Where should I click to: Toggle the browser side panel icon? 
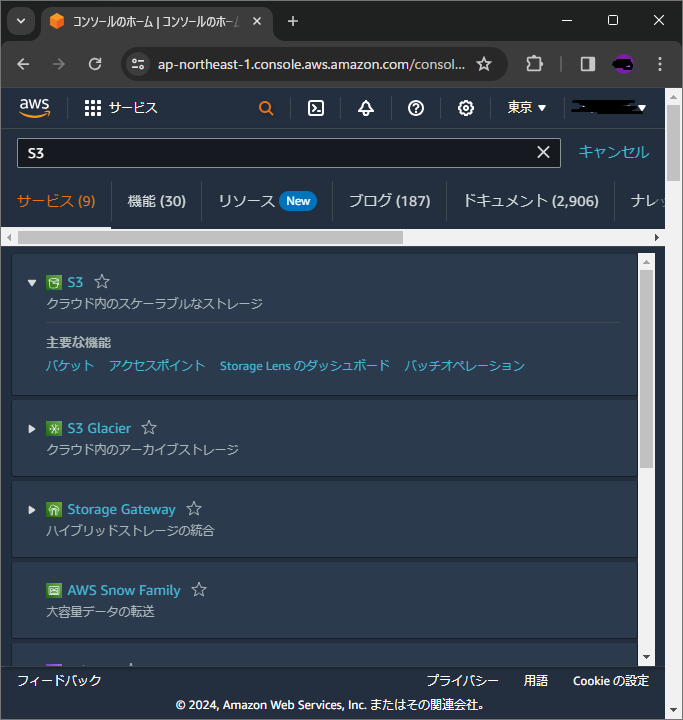click(x=587, y=64)
